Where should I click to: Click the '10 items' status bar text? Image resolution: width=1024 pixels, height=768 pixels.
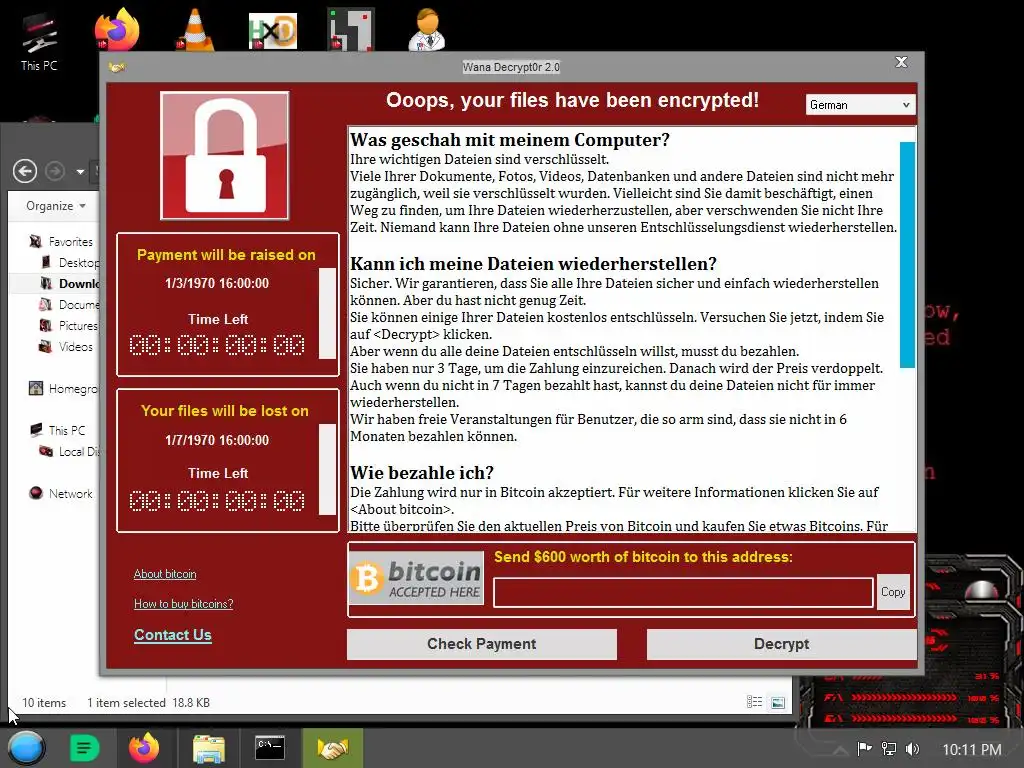tap(44, 703)
